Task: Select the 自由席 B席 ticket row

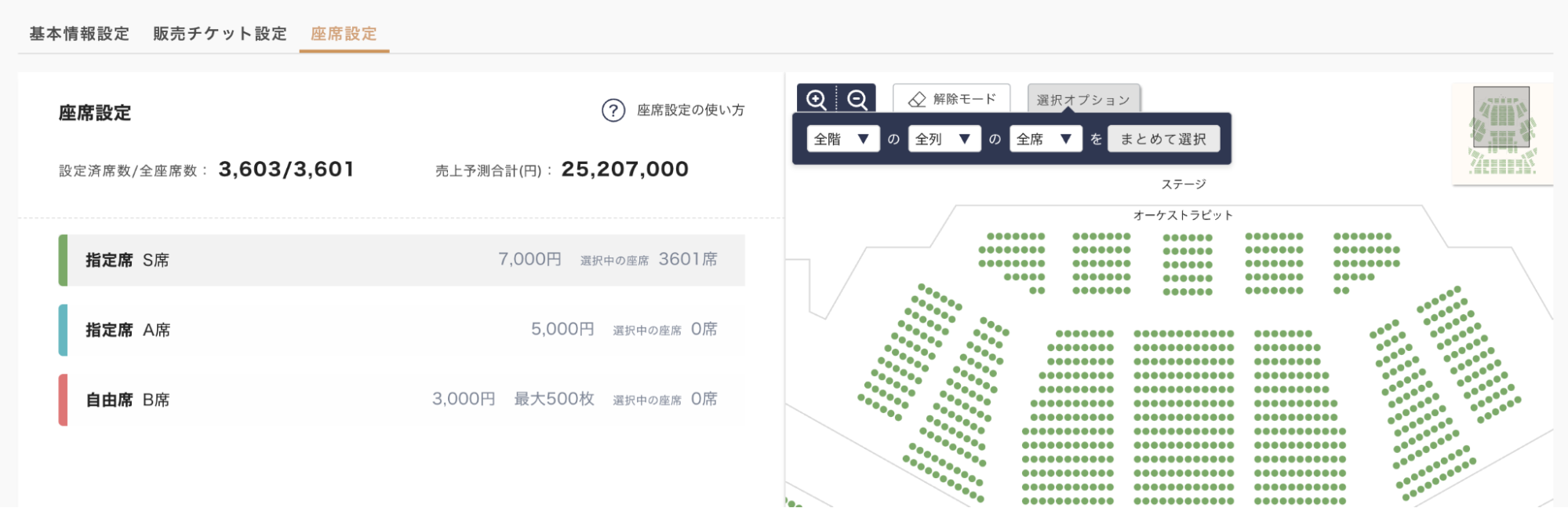Action: coord(402,400)
